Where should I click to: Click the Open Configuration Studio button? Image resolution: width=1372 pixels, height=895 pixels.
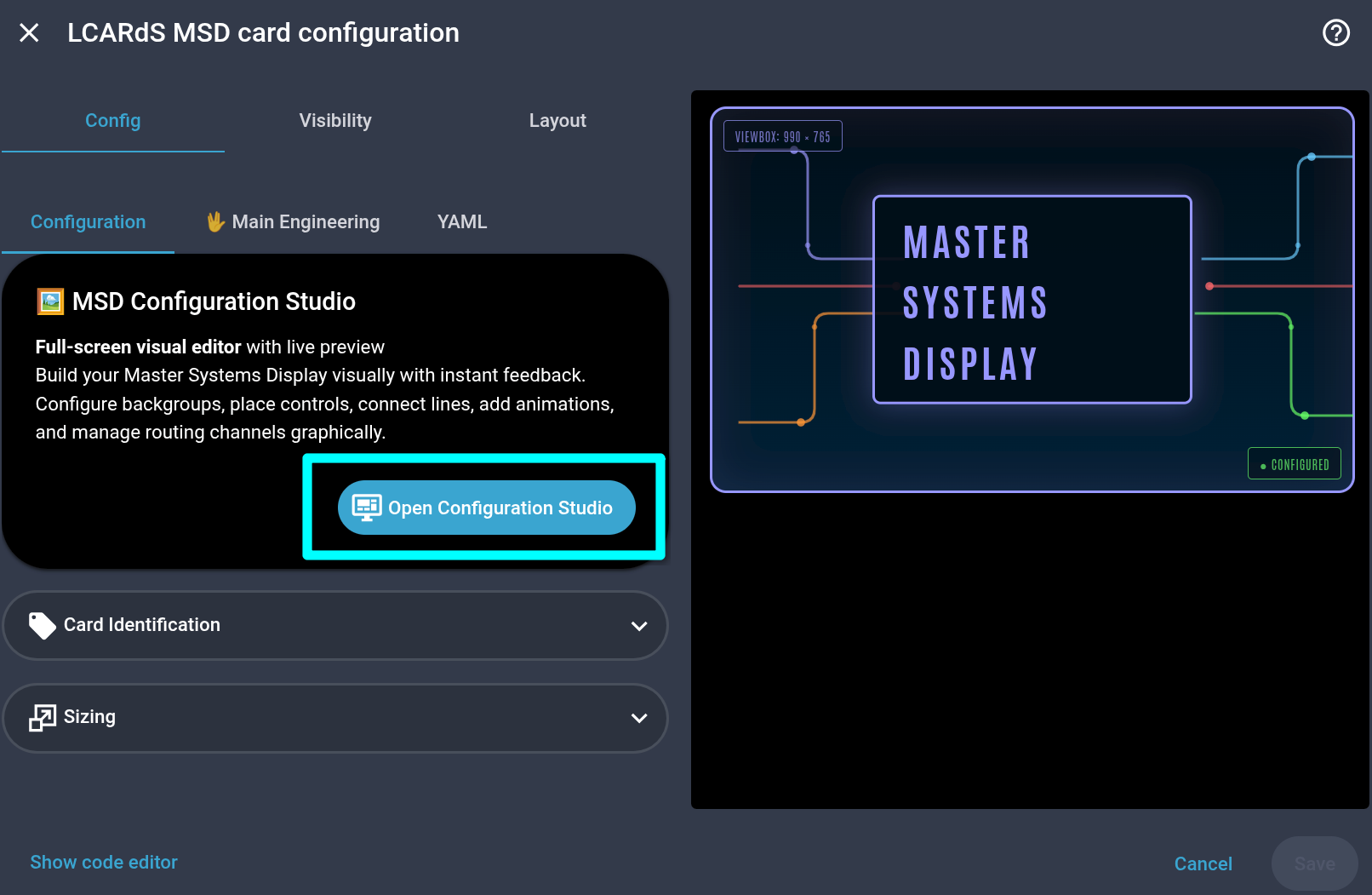pyautogui.click(x=487, y=508)
